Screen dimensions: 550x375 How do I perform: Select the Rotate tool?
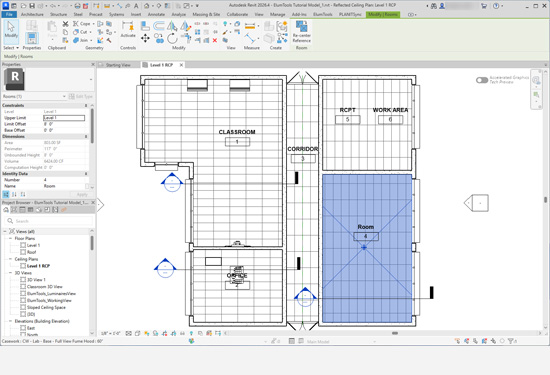click(x=172, y=38)
